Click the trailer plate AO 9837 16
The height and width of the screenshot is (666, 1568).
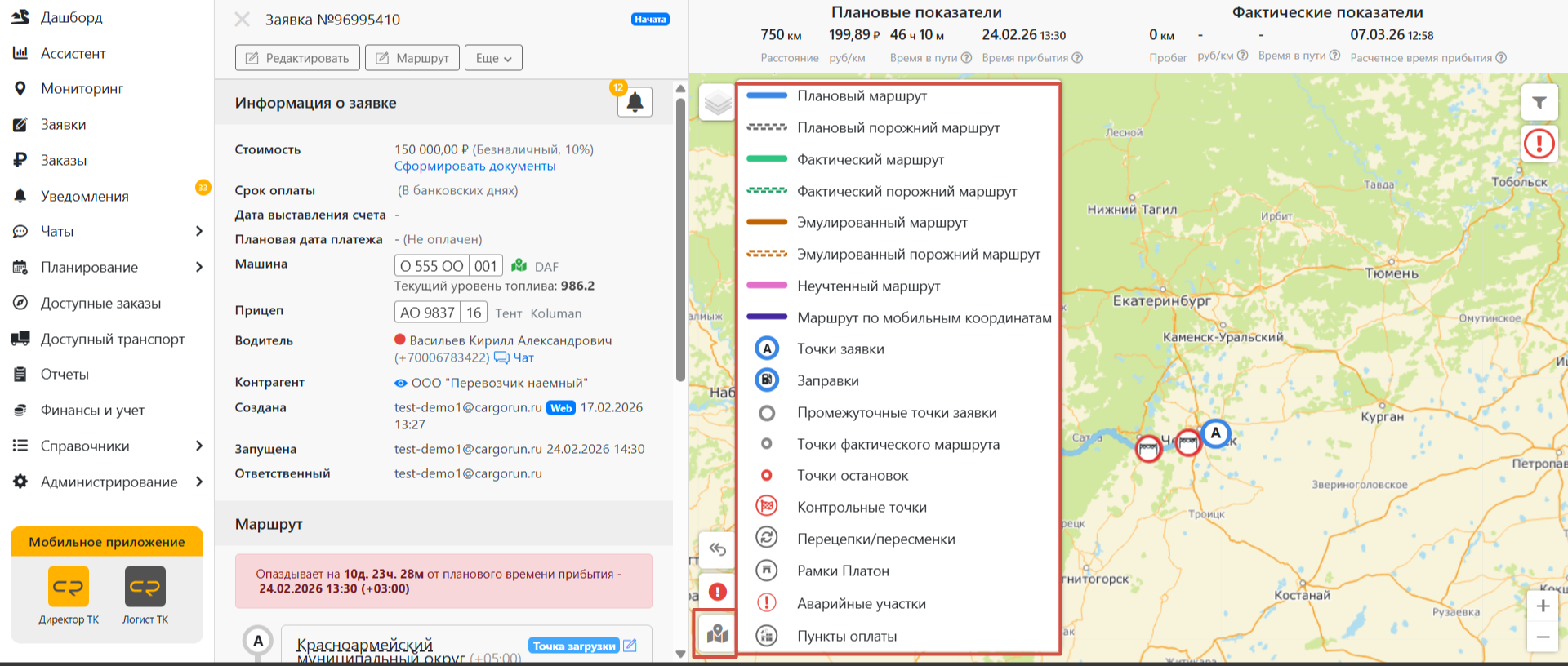click(441, 313)
